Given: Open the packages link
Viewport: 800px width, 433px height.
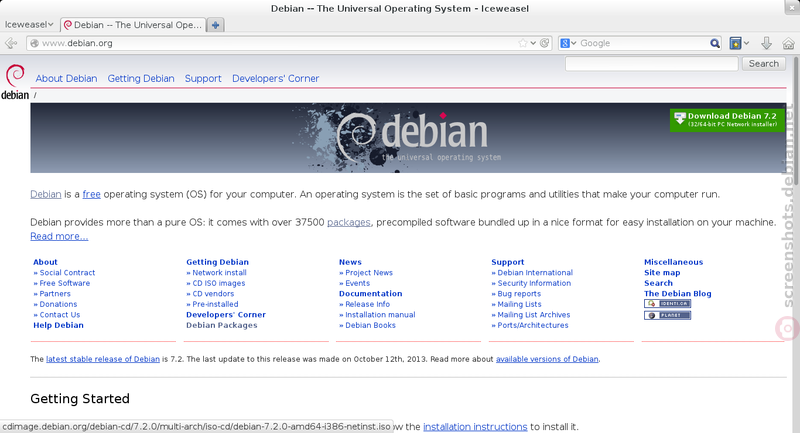Looking at the screenshot, I should (x=348, y=222).
